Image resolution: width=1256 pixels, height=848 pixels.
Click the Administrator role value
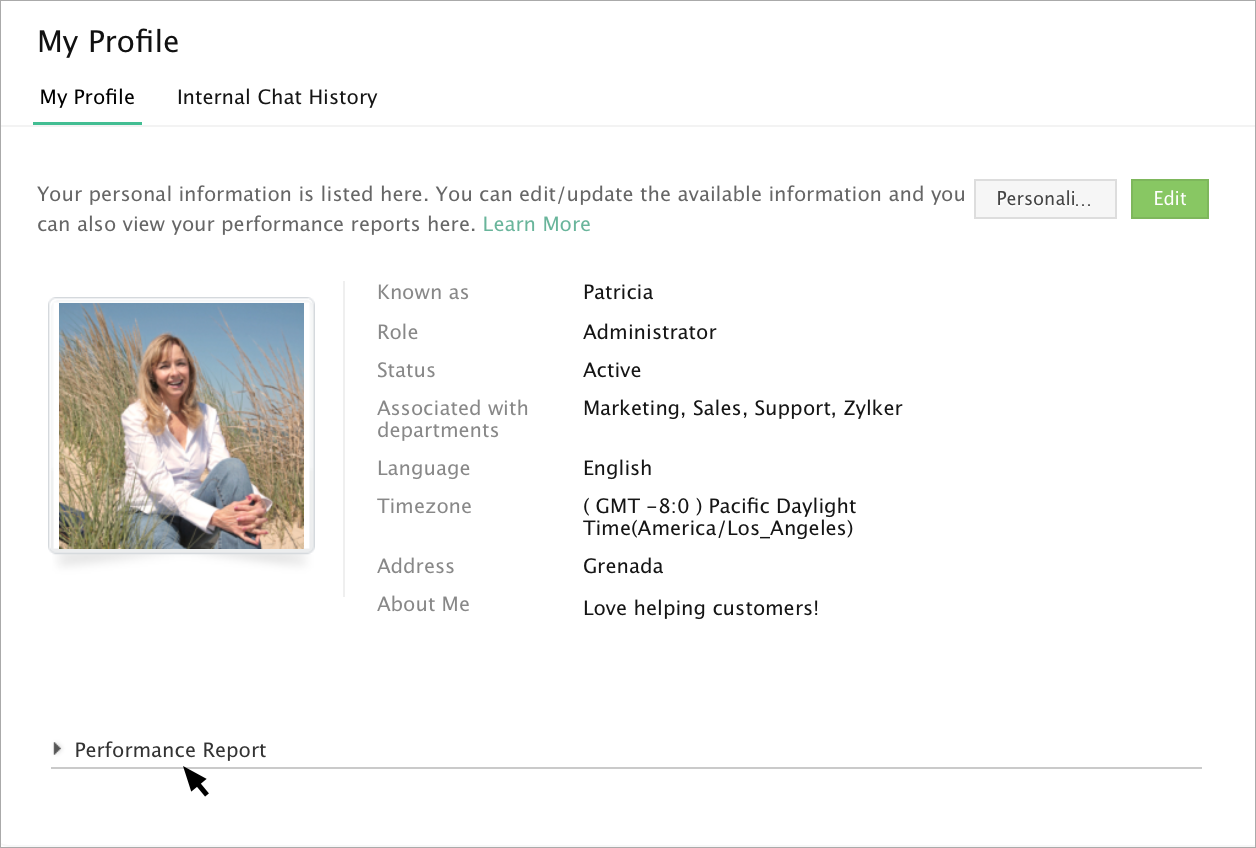650,332
